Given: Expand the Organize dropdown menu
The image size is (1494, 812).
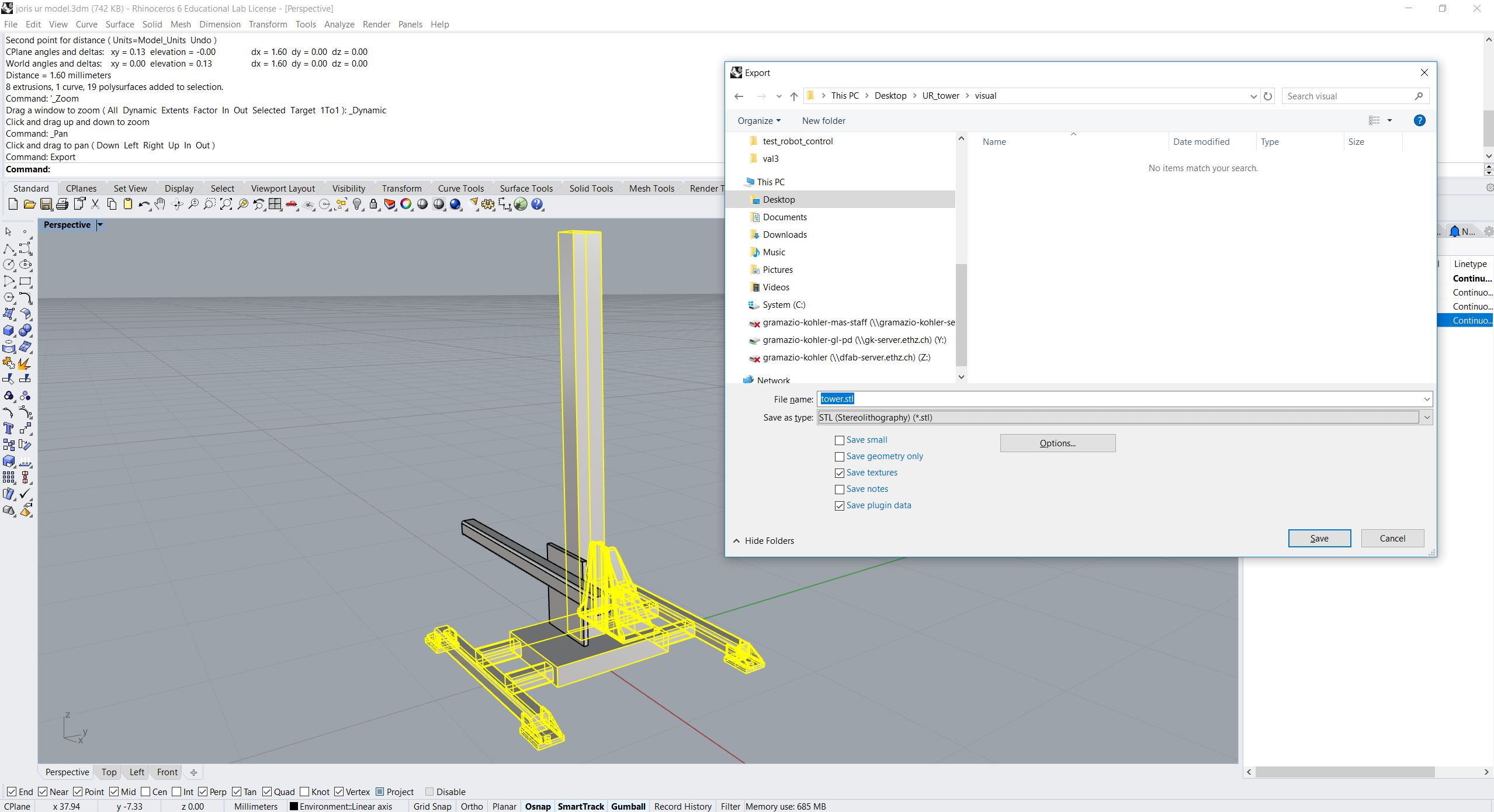Looking at the screenshot, I should [x=758, y=120].
